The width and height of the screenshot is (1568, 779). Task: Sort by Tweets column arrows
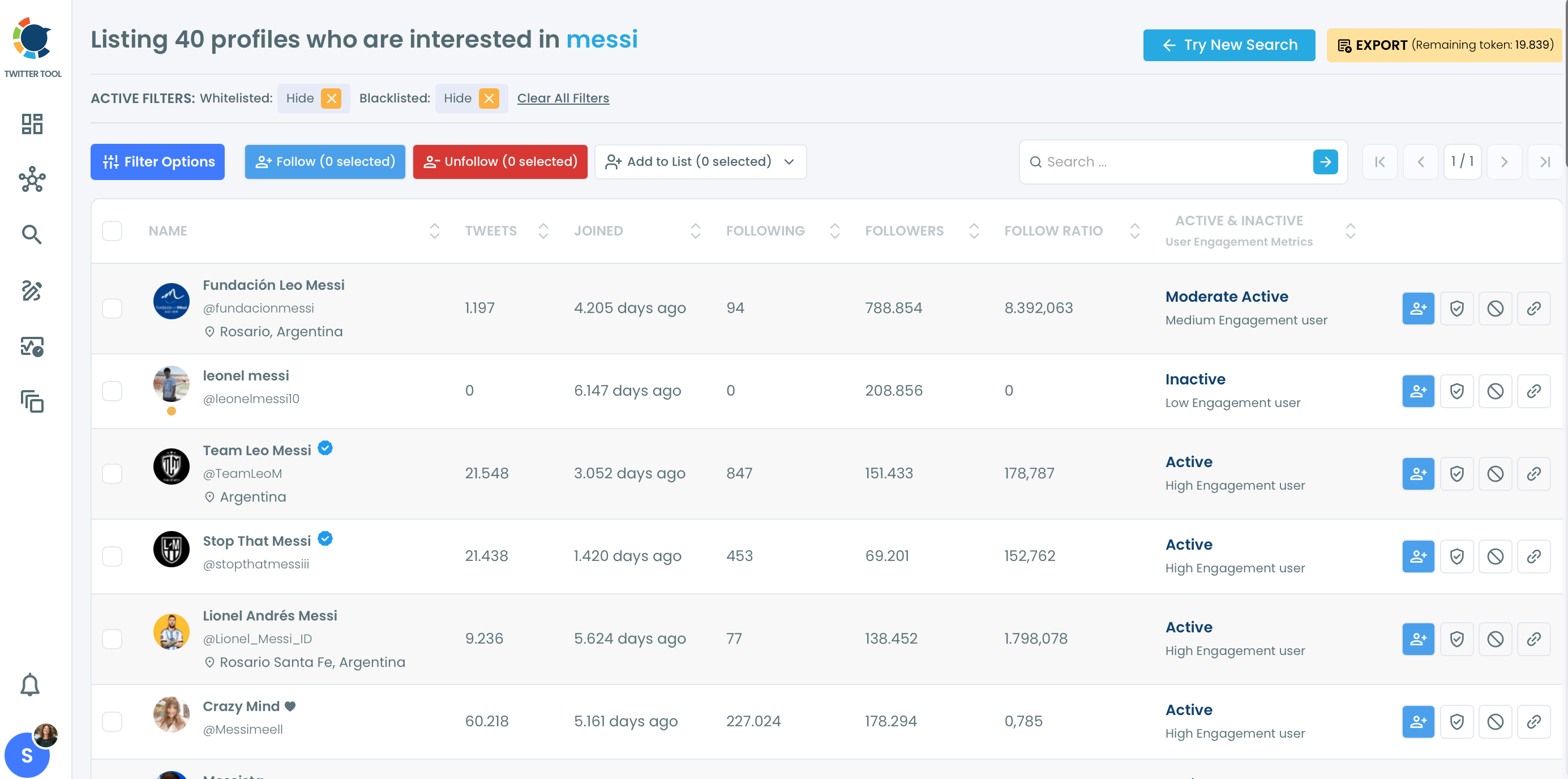pos(543,231)
